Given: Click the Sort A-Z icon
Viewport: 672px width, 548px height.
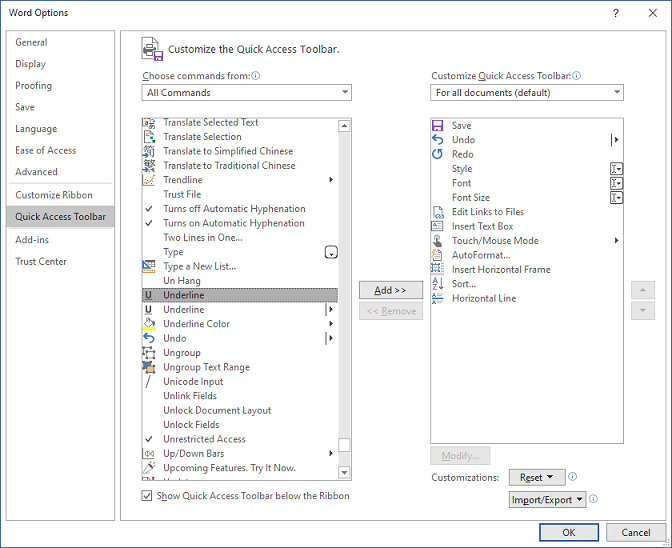Looking at the screenshot, I should point(437,284).
